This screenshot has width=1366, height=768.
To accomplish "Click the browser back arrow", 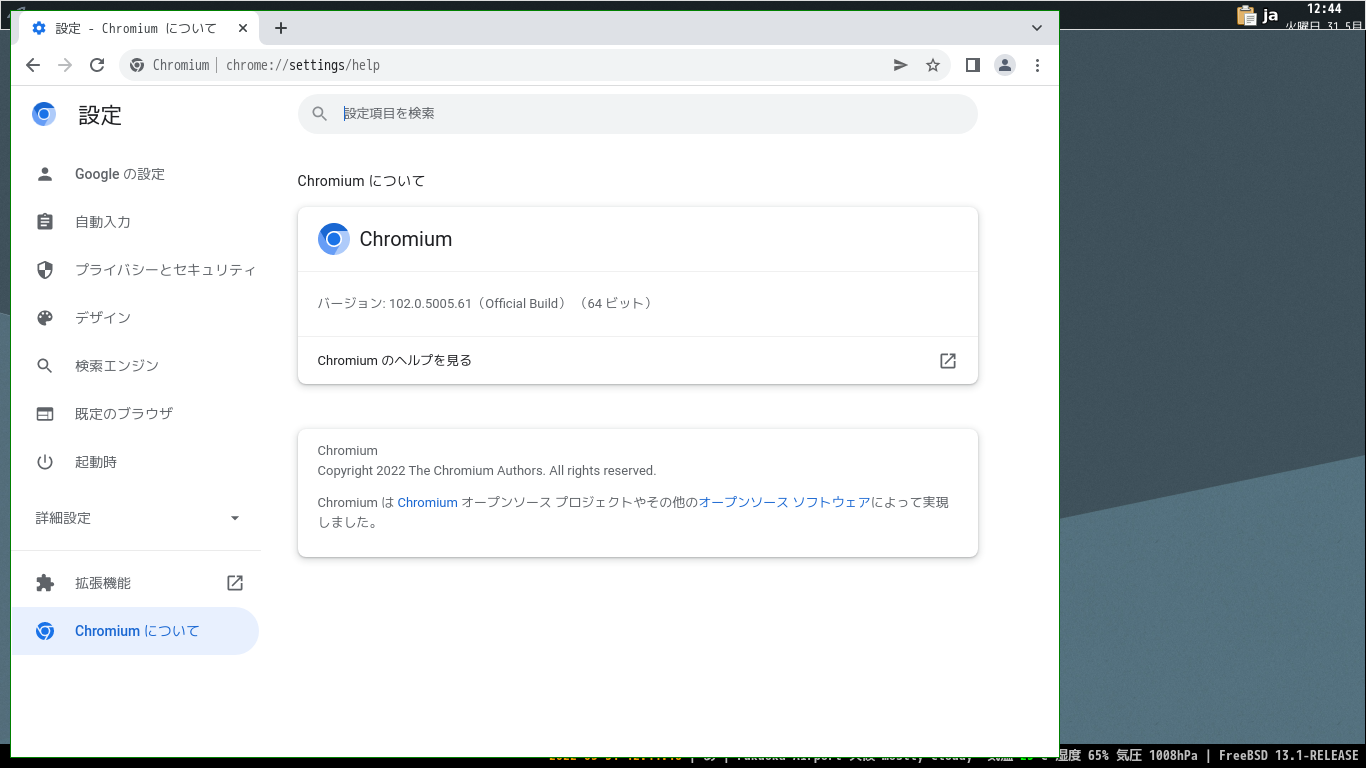I will (33, 65).
